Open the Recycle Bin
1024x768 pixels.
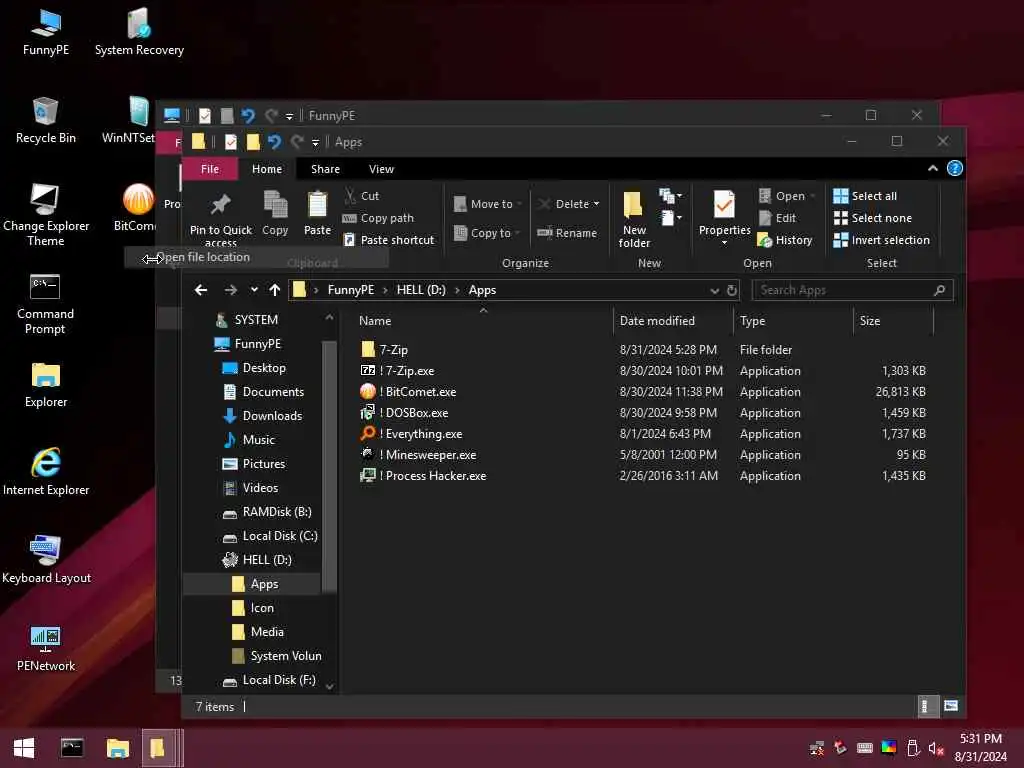coord(46,119)
